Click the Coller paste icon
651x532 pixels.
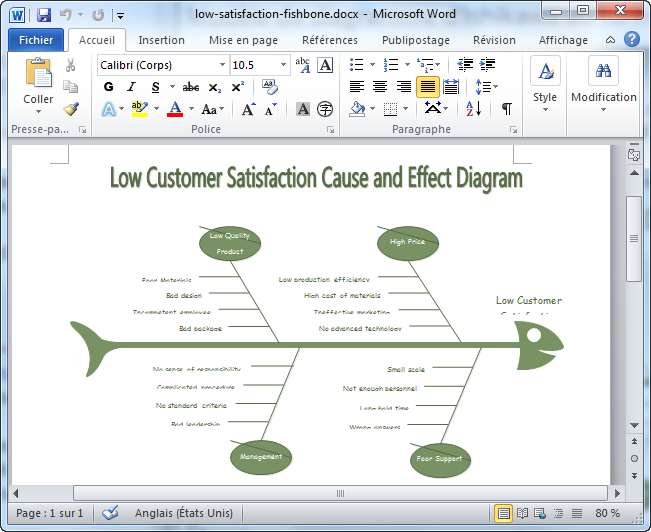(x=38, y=75)
